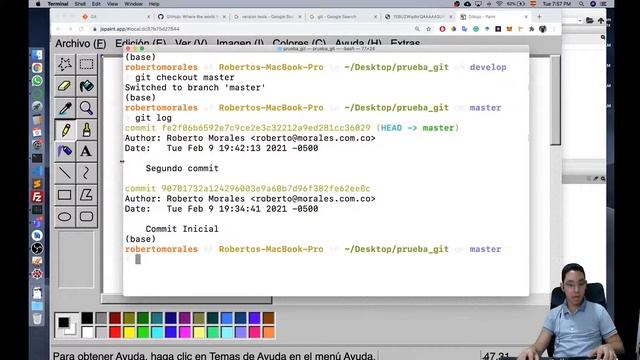Select the Rectangle shape tool
Screen dimensions: 640x360
tap(64, 195)
